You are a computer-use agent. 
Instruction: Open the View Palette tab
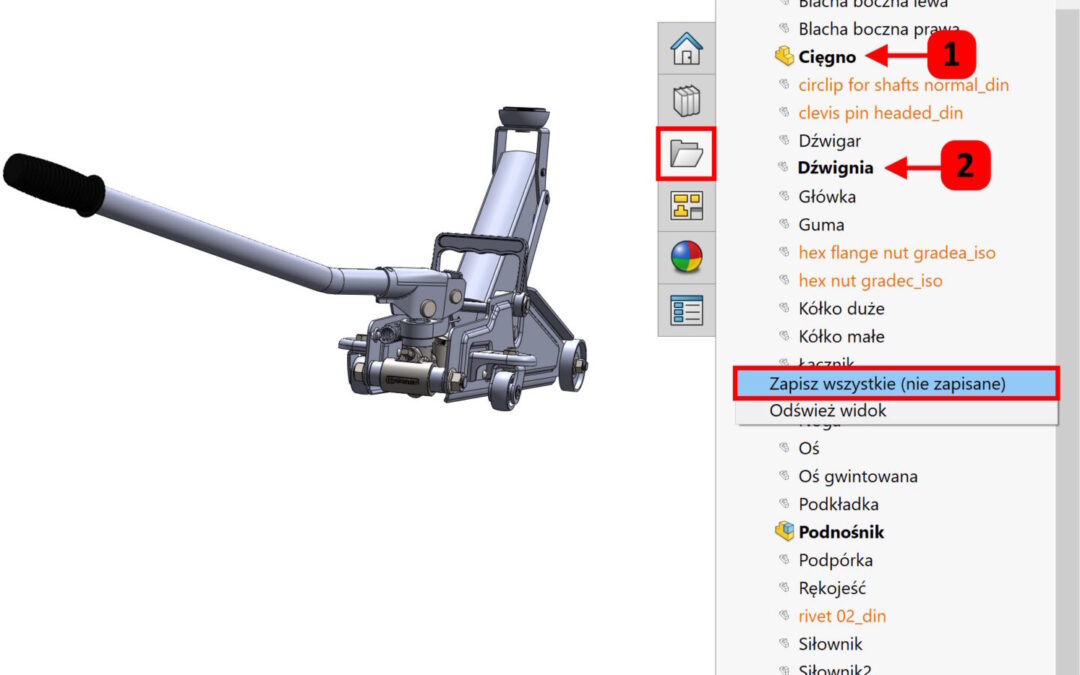point(686,206)
